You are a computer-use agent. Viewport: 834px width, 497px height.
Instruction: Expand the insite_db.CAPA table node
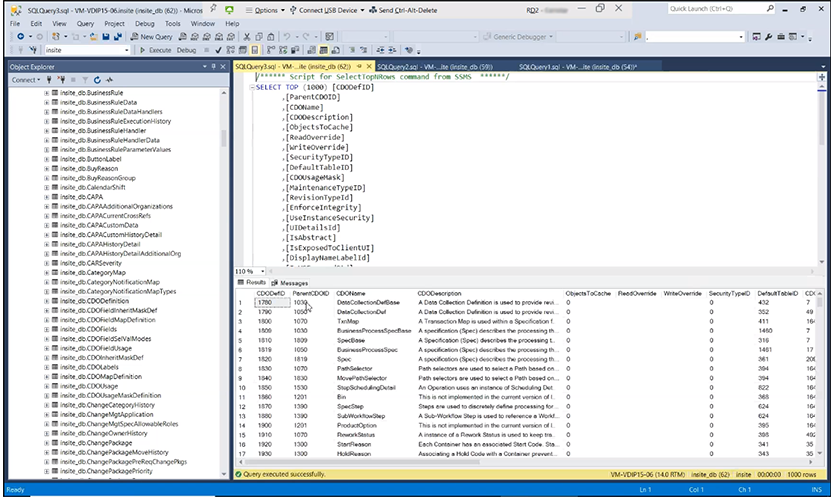(46, 196)
